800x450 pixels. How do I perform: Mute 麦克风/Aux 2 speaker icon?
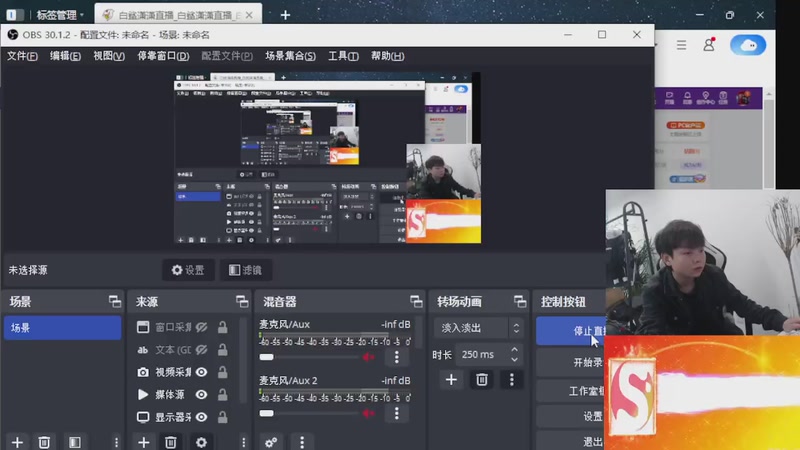(368, 413)
